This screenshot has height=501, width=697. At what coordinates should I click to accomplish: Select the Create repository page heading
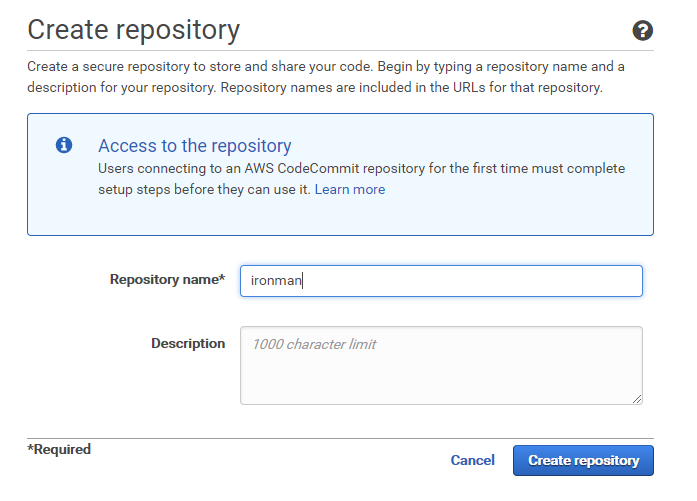(133, 30)
